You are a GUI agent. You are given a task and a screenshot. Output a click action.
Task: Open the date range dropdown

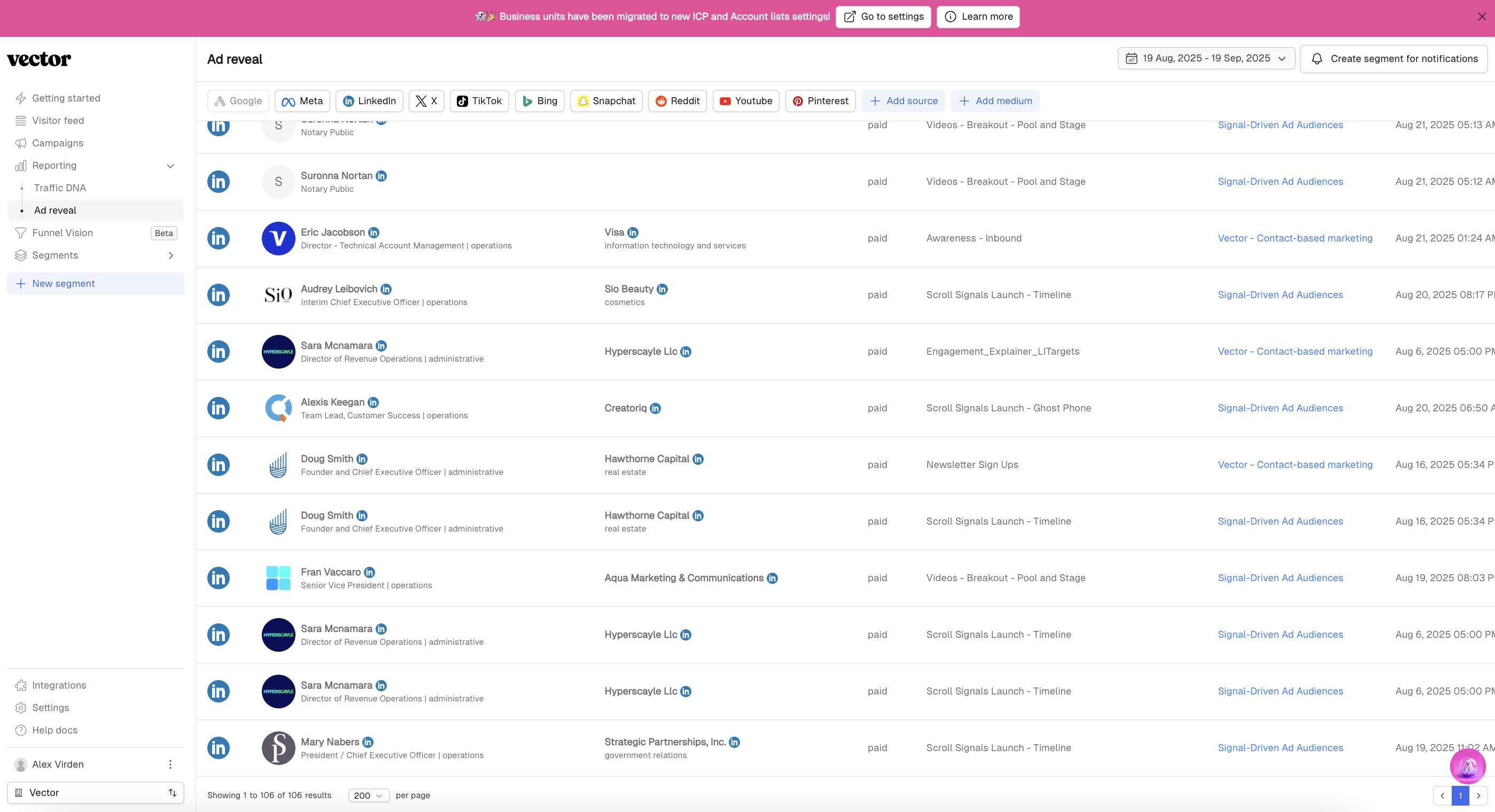(1206, 59)
